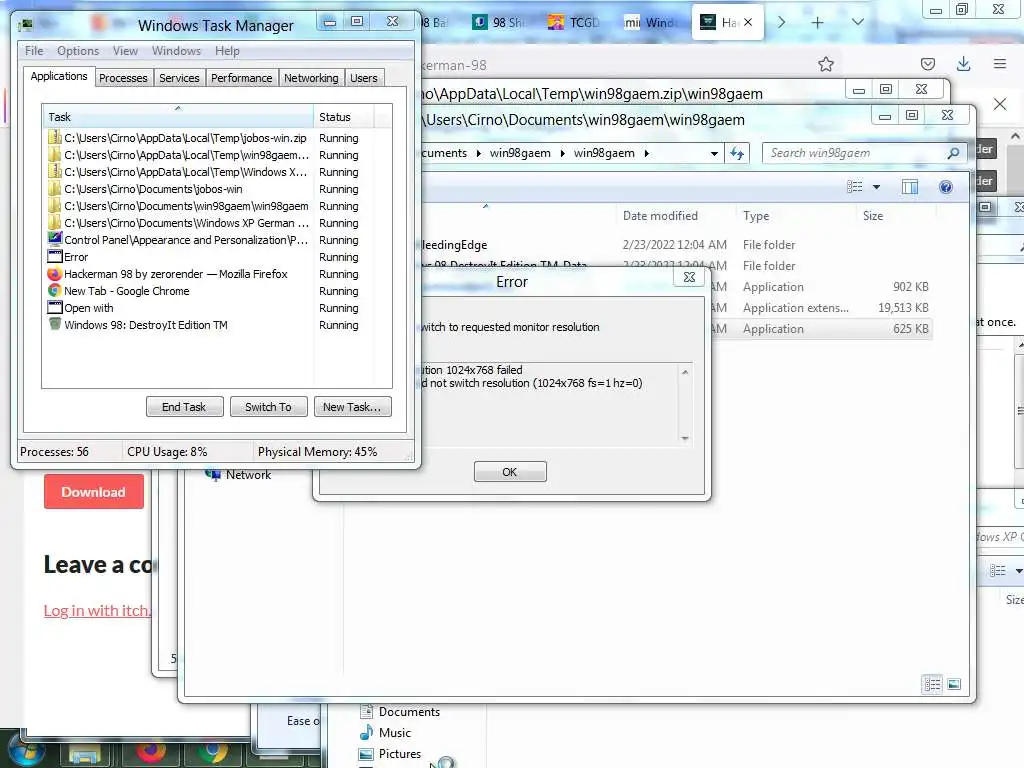Close the active Hackerman Firefox tab

point(748,22)
